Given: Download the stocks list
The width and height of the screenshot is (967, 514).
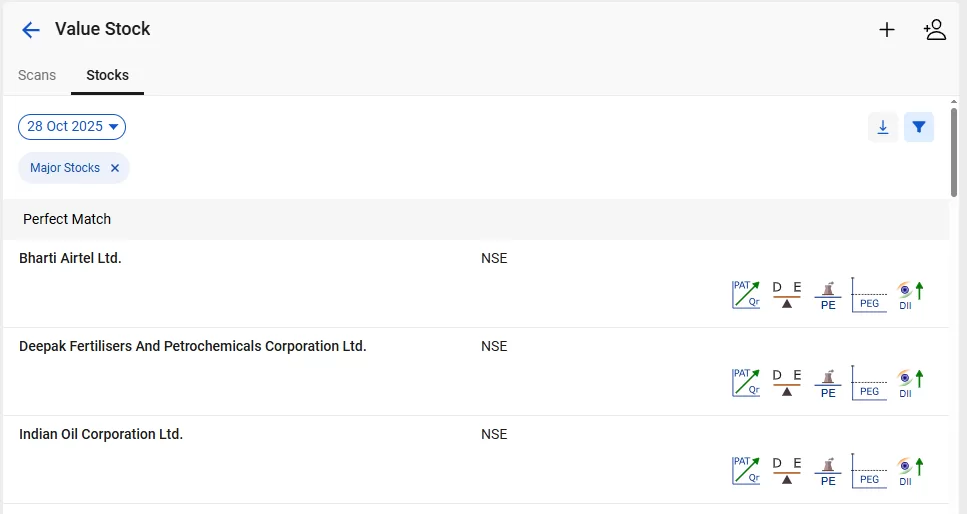Looking at the screenshot, I should coord(883,127).
